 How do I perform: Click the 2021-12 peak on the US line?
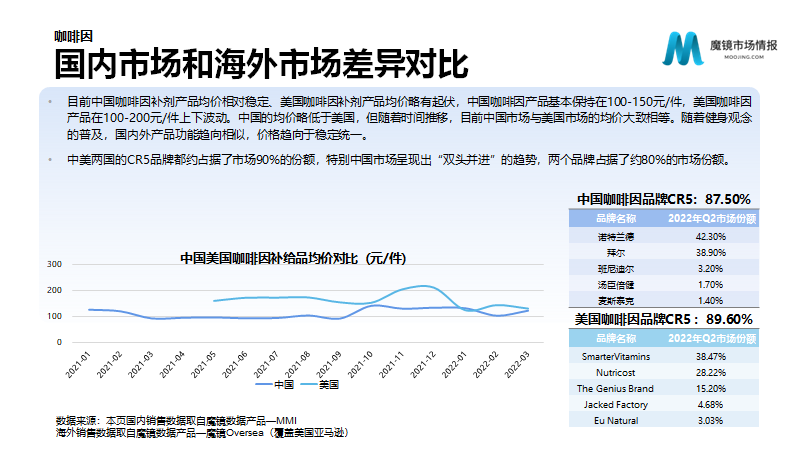424,286
